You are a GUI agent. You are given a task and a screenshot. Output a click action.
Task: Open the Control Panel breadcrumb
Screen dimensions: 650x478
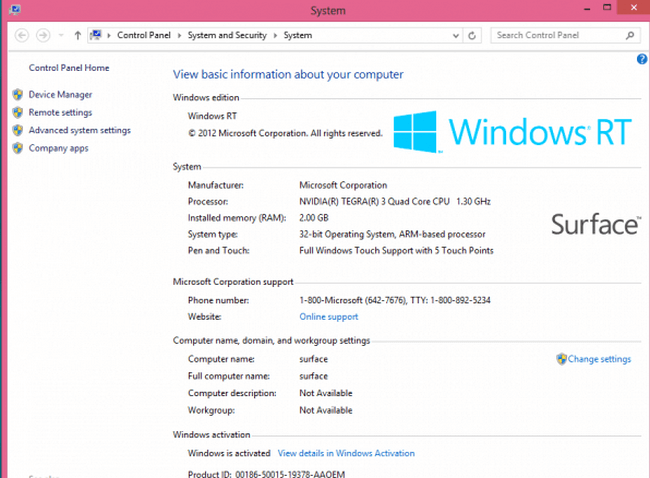click(143, 35)
